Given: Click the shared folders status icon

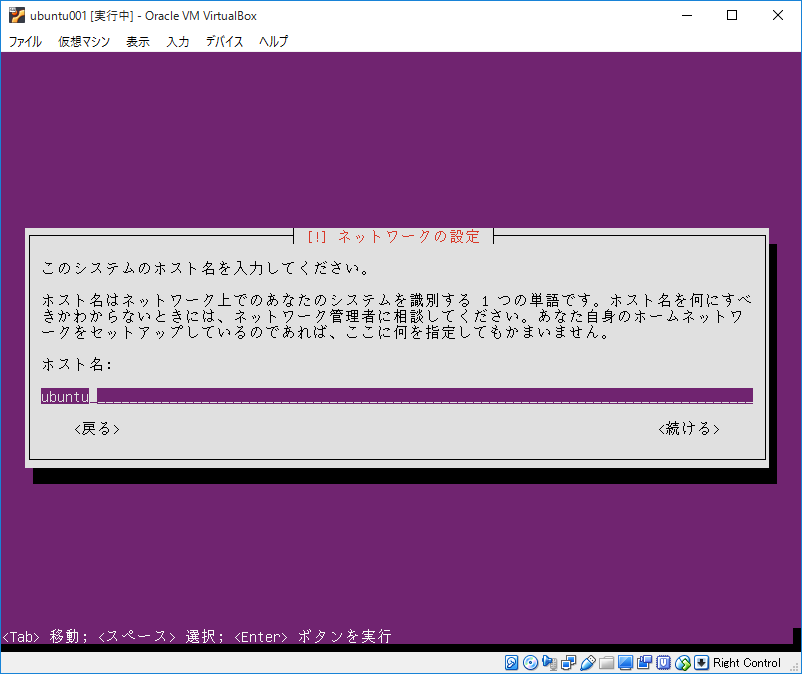Looking at the screenshot, I should 604,662.
